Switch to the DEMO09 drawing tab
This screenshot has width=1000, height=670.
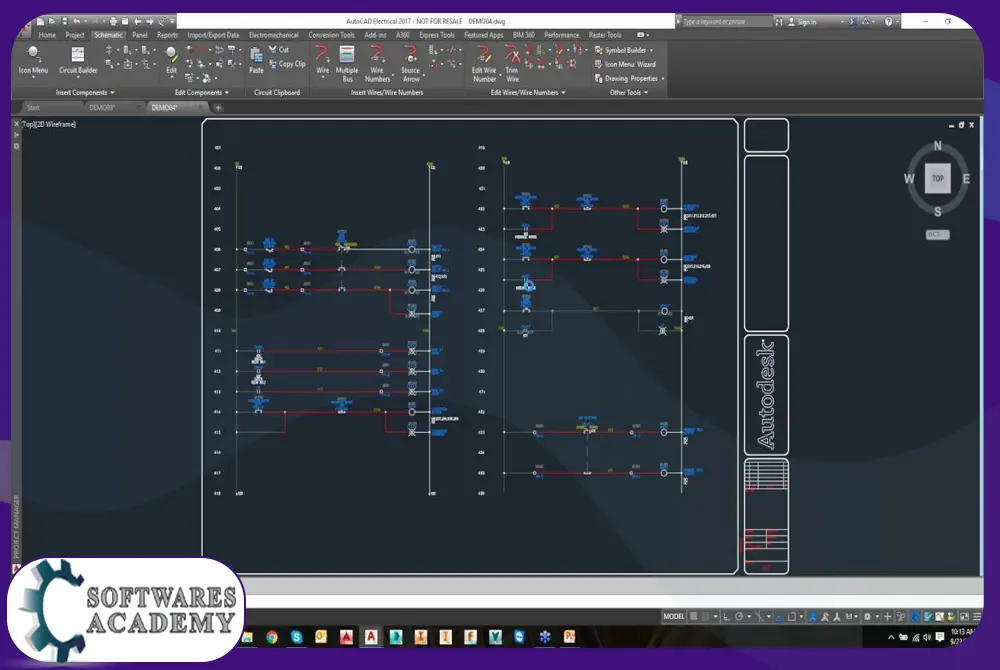tap(102, 108)
